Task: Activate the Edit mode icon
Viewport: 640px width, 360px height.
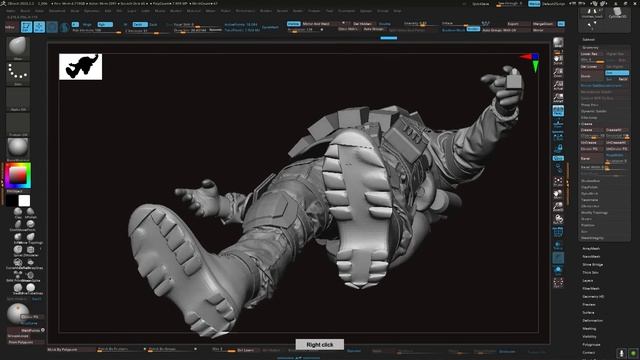Action: pyautogui.click(x=26, y=27)
